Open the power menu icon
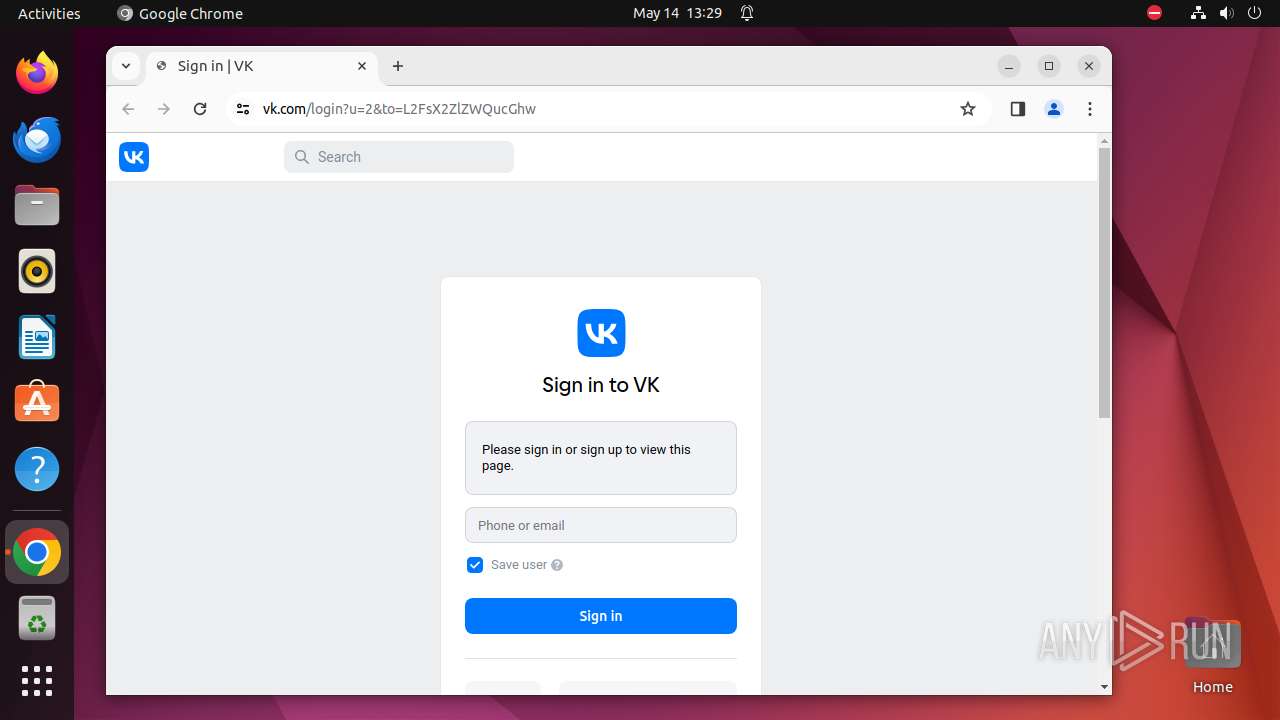The width and height of the screenshot is (1280, 720). 1255,13
